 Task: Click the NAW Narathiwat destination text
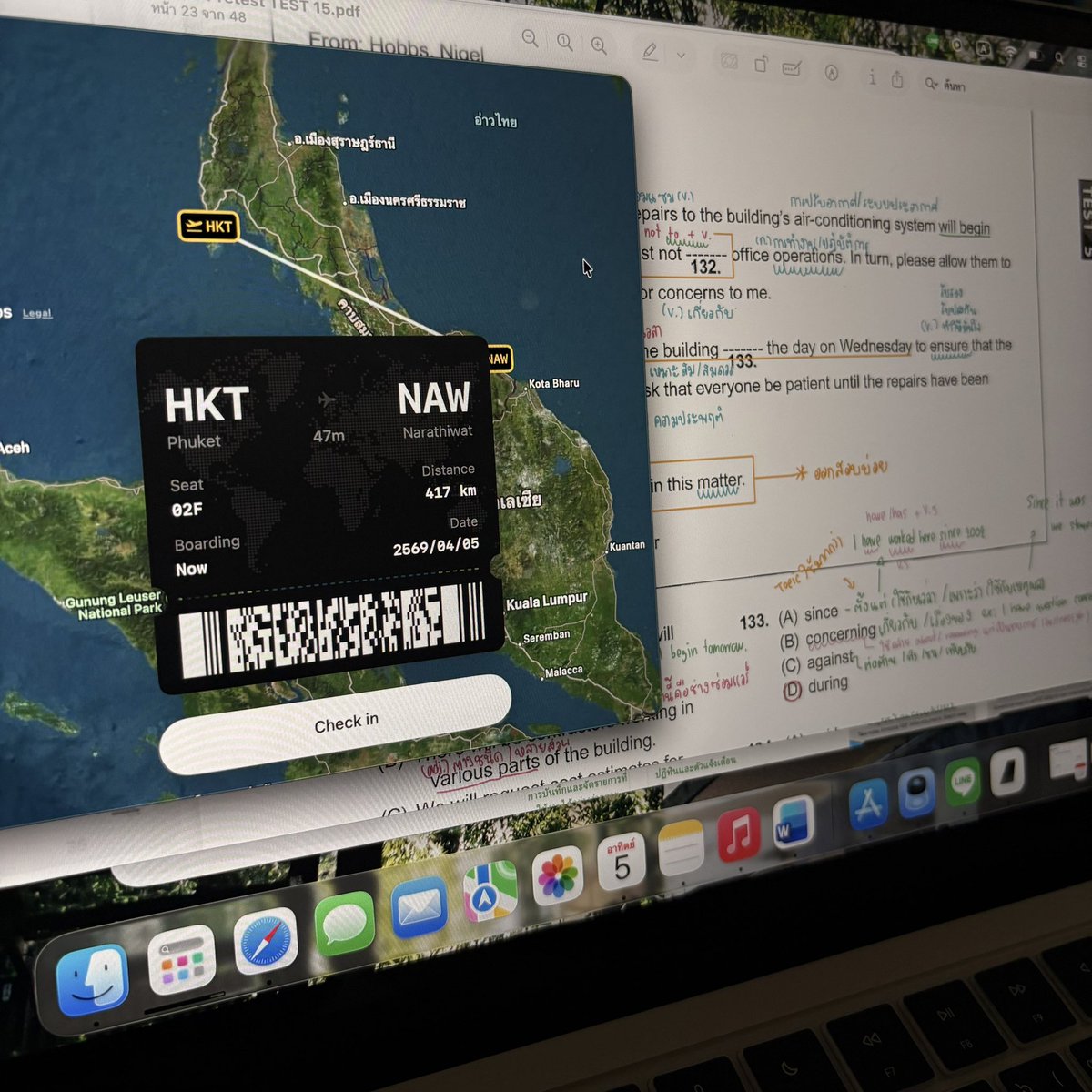click(x=435, y=409)
